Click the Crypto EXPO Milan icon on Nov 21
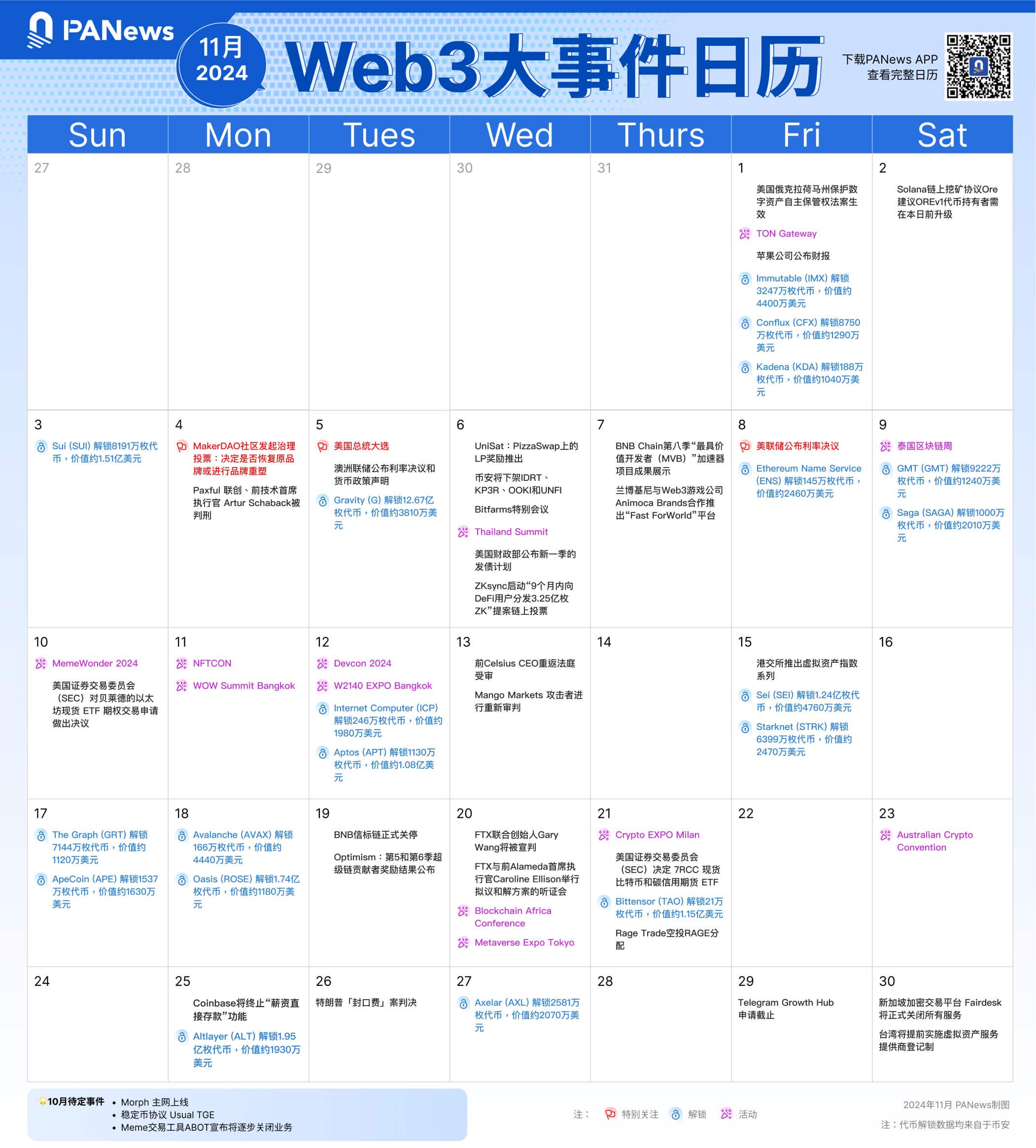 pos(608,833)
